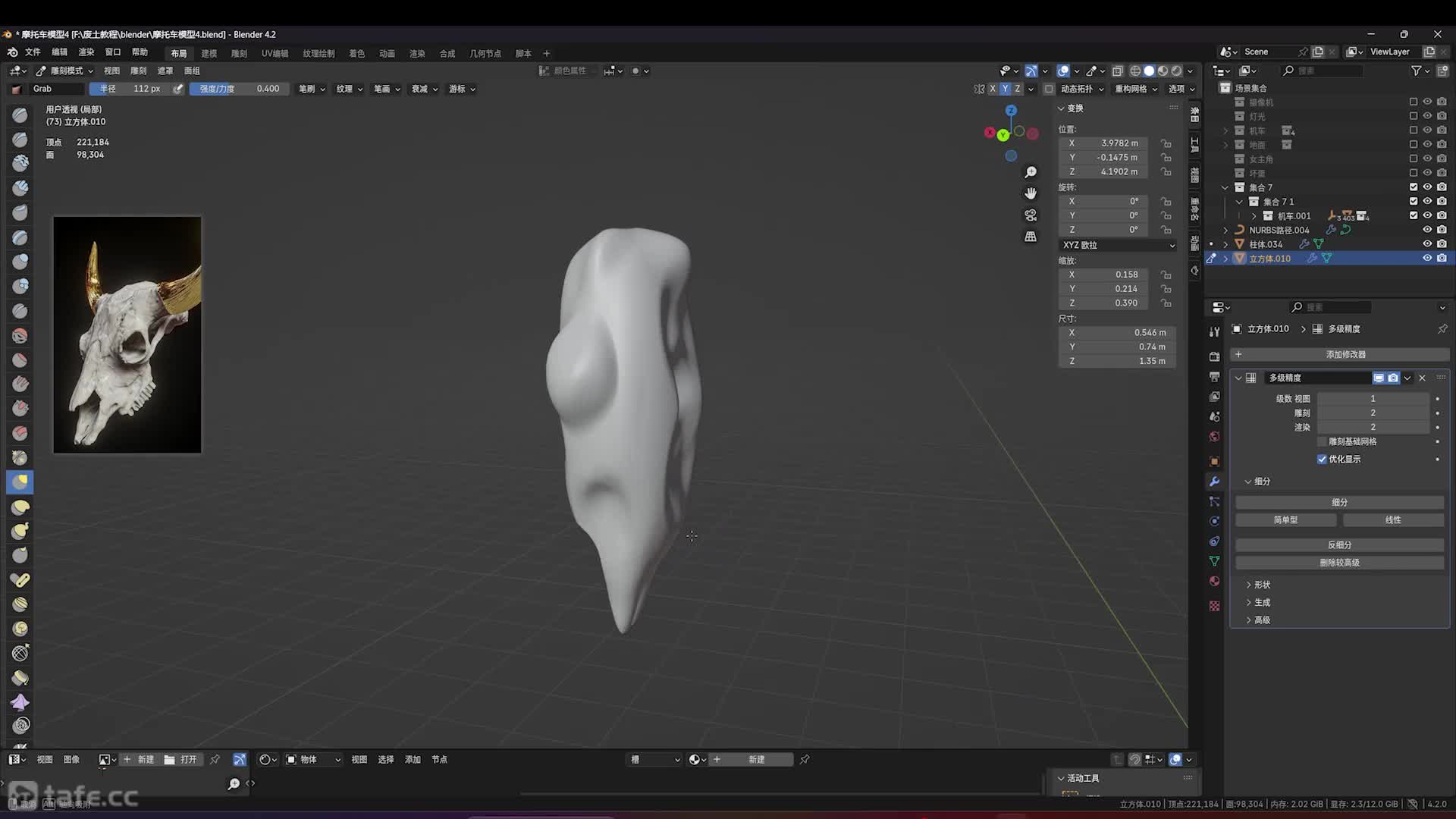This screenshot has height=819, width=1456.
Task: Switch to the 几何节点 workspace tab
Action: tap(485, 54)
